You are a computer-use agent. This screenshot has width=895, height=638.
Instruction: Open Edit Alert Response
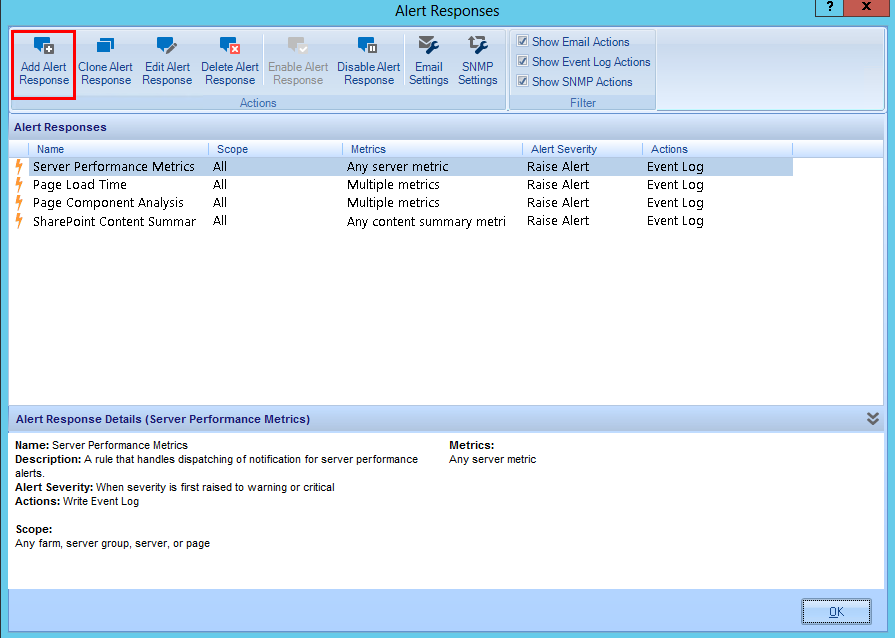click(x=166, y=58)
